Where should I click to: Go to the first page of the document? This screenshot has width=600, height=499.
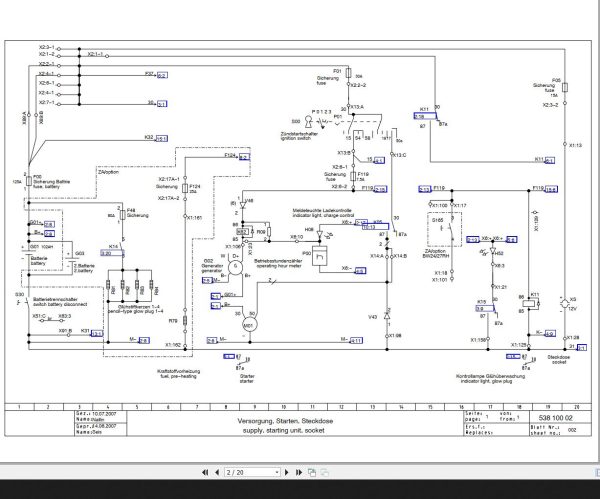(205, 472)
